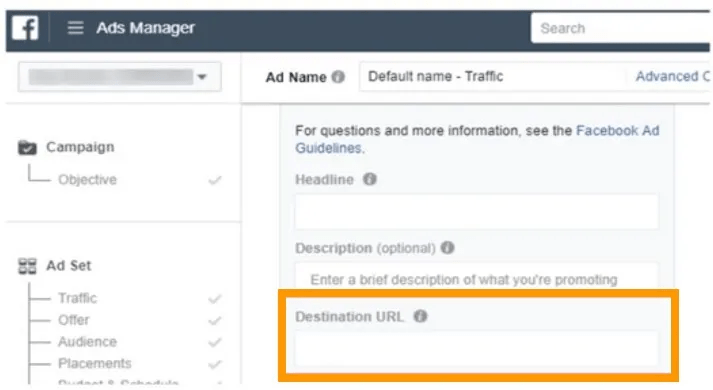
Task: Open the Facebook Ad Guidelines link
Action: [x=477, y=139]
